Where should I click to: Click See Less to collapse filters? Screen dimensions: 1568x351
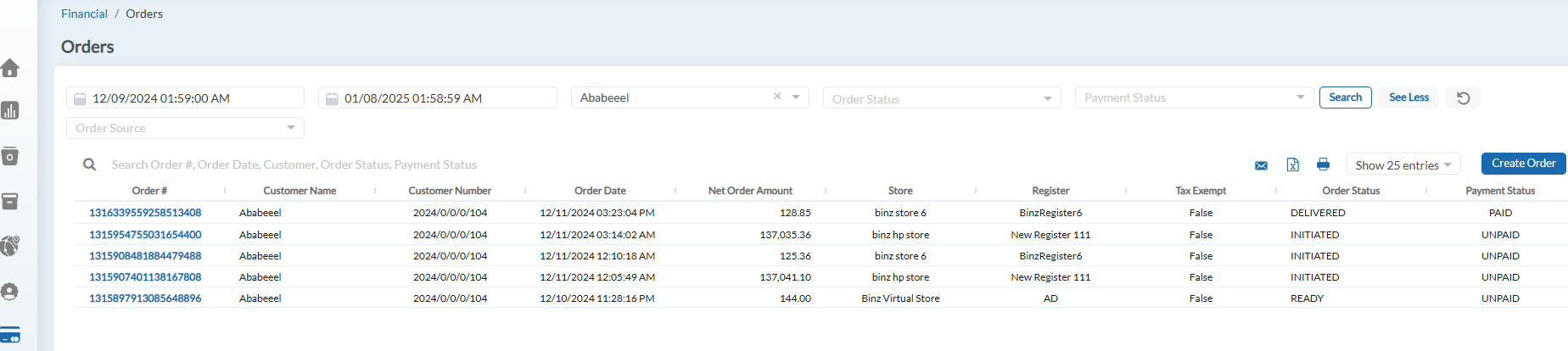coord(1408,97)
